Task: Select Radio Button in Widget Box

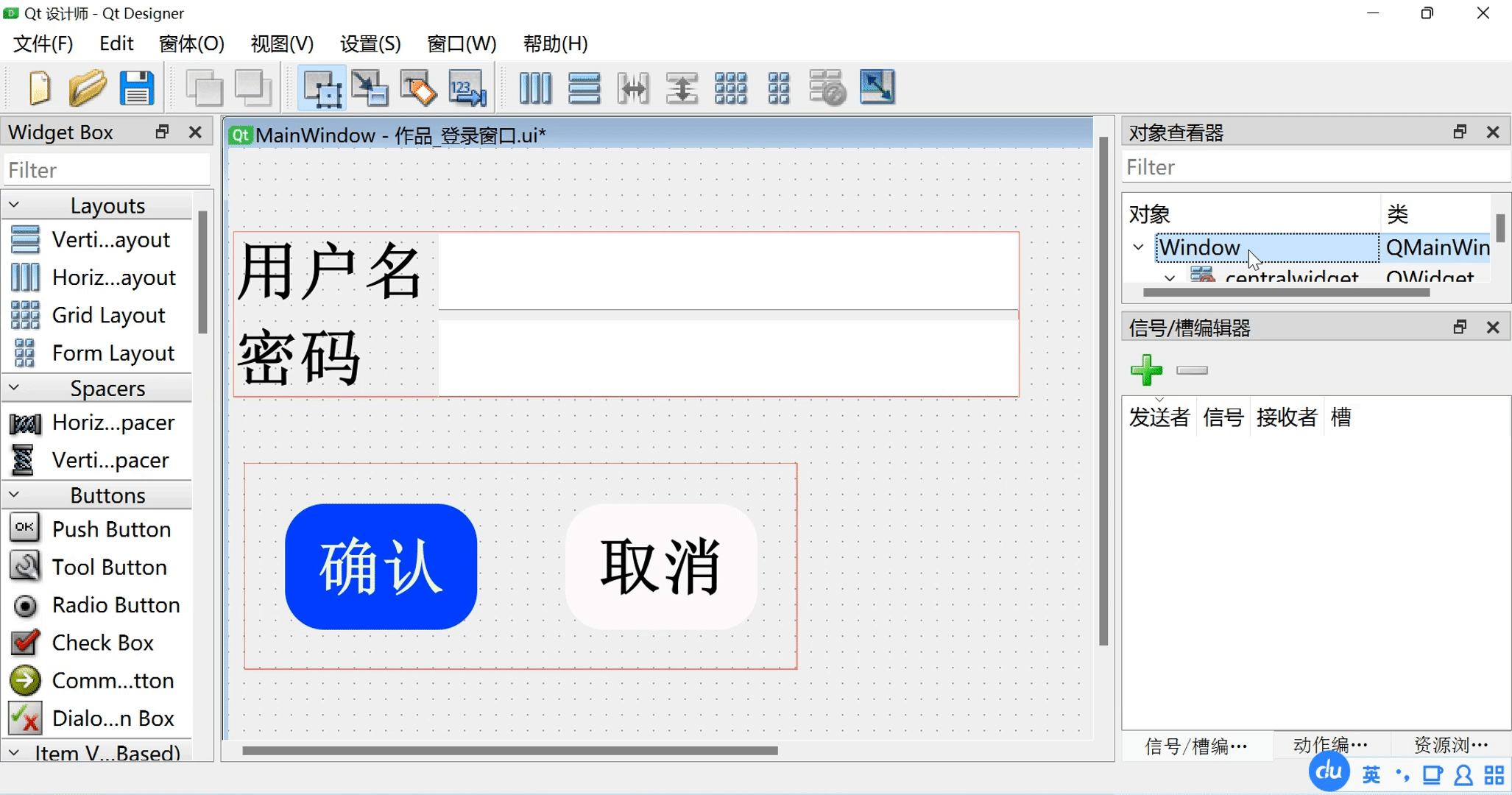Action: 116,605
